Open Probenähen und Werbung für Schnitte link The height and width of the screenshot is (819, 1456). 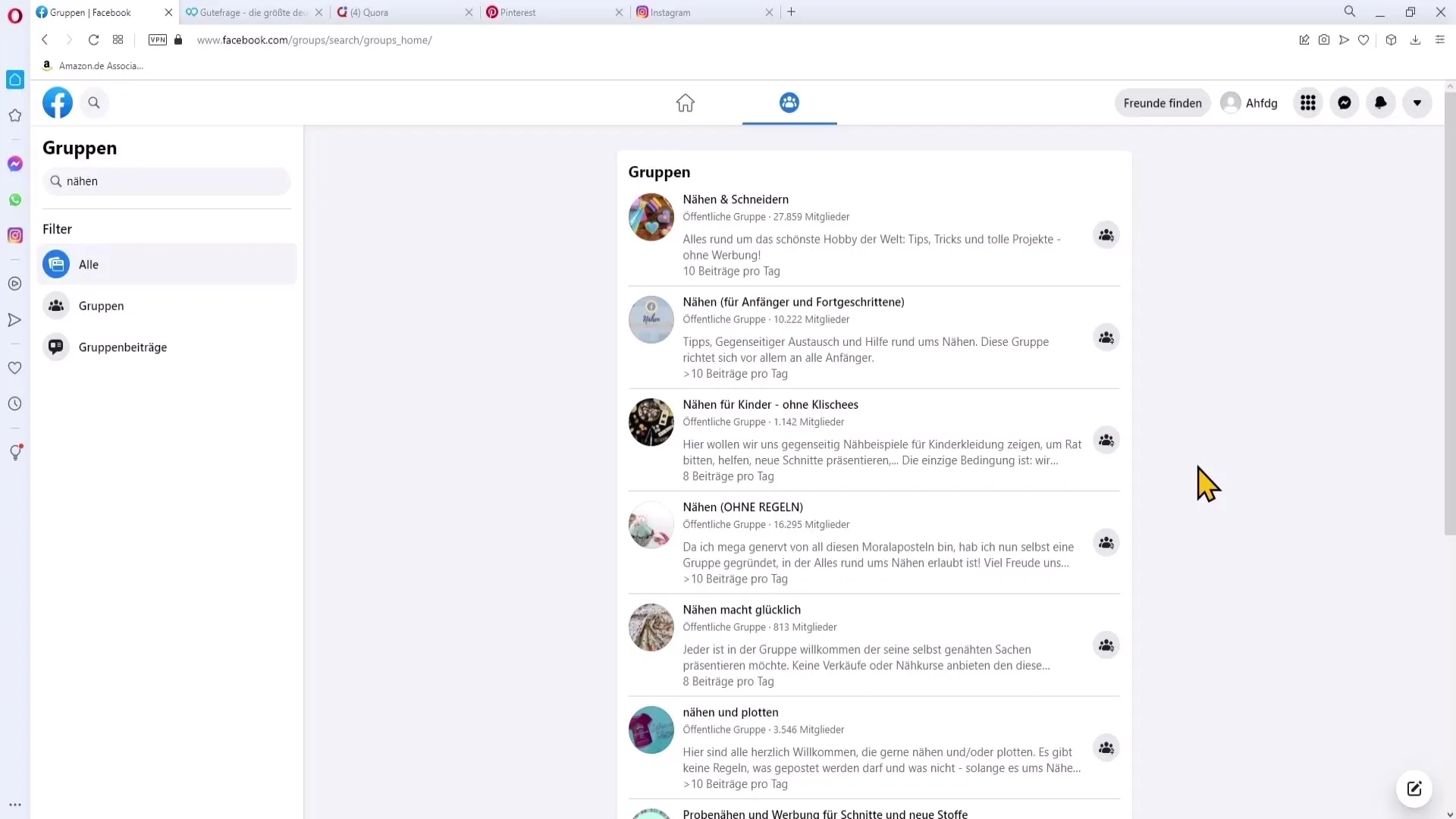825,814
